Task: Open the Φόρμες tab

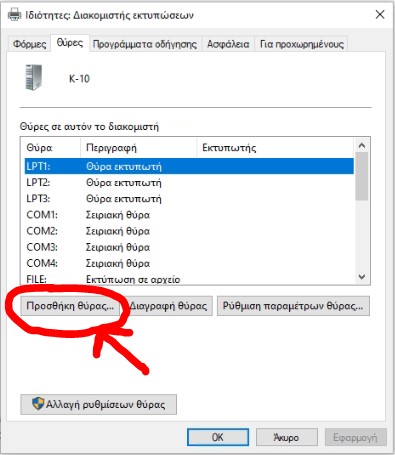Action: coord(29,44)
